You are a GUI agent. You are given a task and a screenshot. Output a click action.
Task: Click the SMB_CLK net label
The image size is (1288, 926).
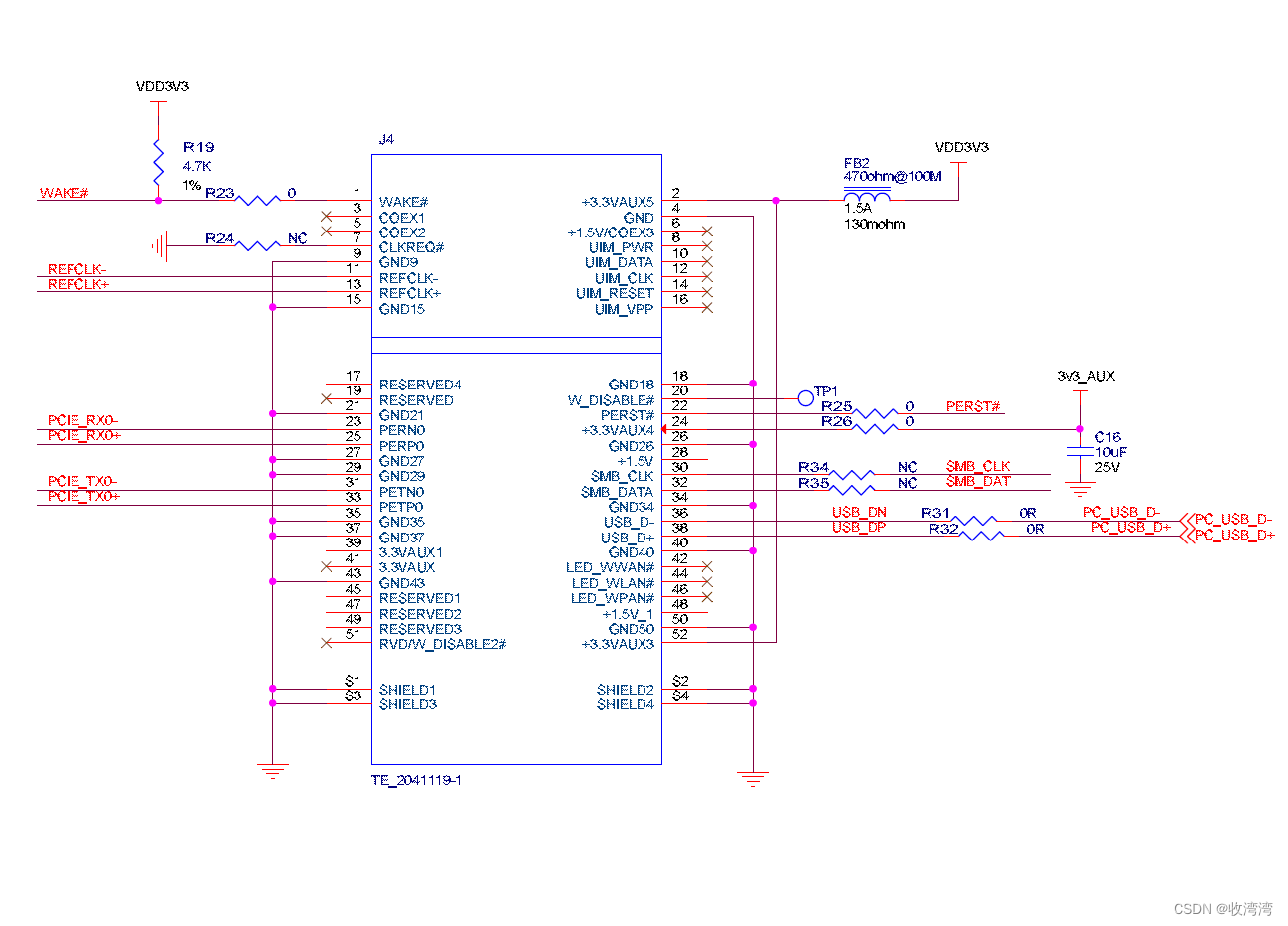pos(978,466)
